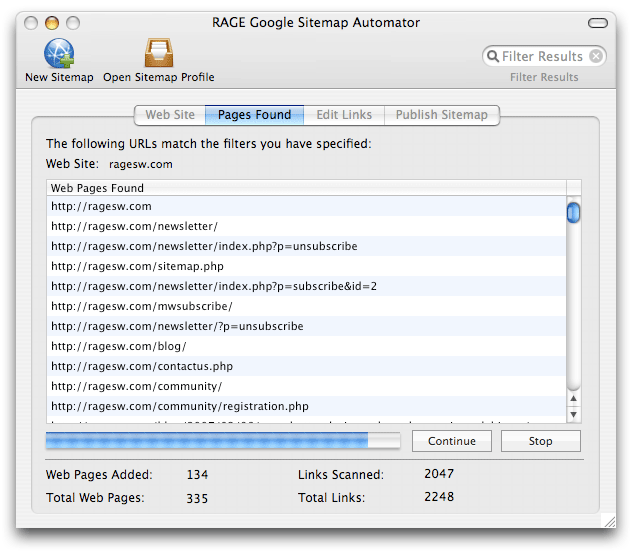Toggle toolbar with the pill button
The height and width of the screenshot is (557, 633).
pos(597,23)
